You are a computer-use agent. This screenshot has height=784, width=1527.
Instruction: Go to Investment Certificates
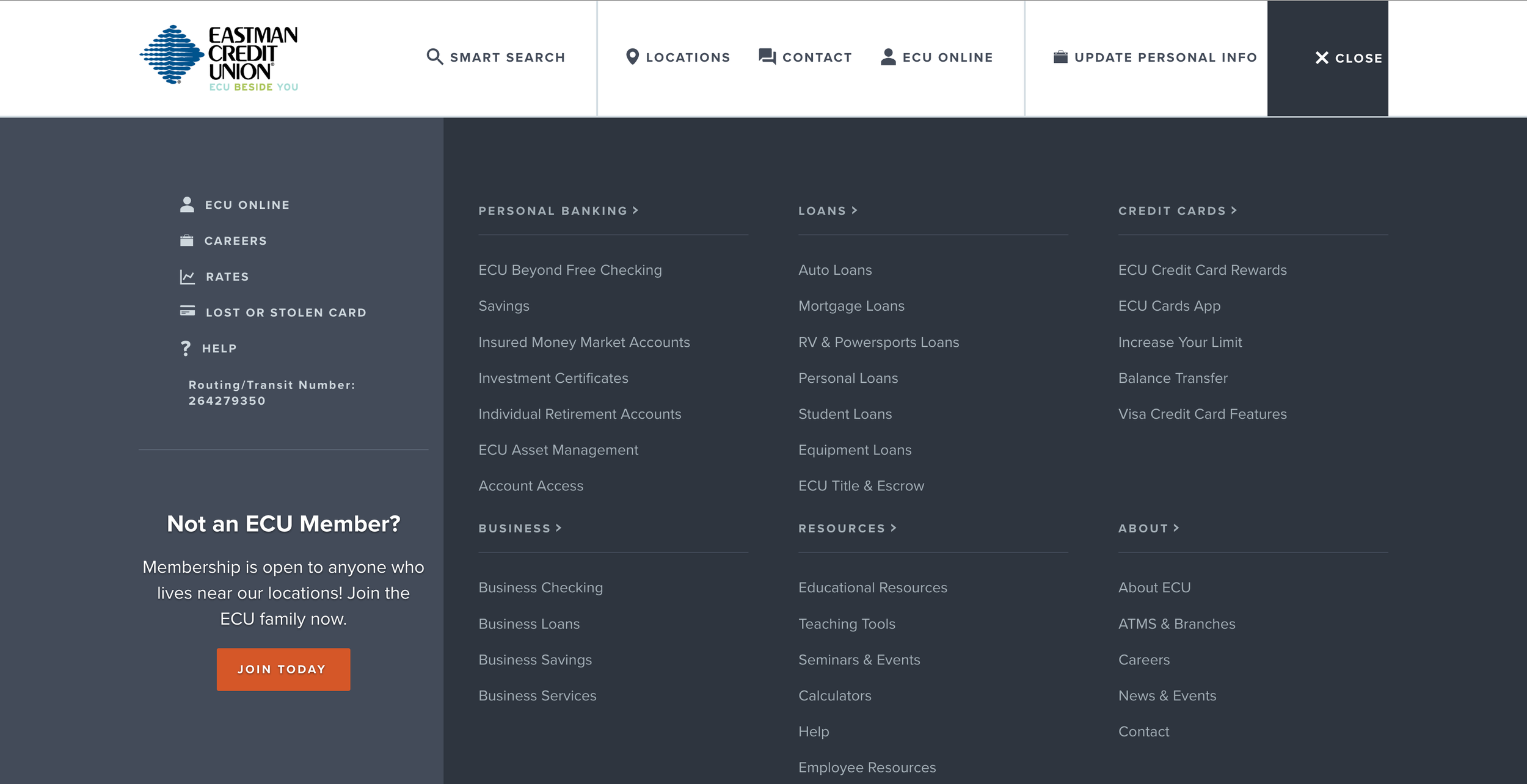pos(553,378)
